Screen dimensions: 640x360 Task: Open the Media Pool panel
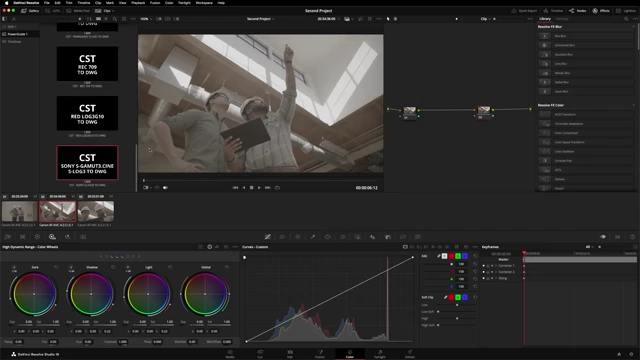click(x=78, y=11)
